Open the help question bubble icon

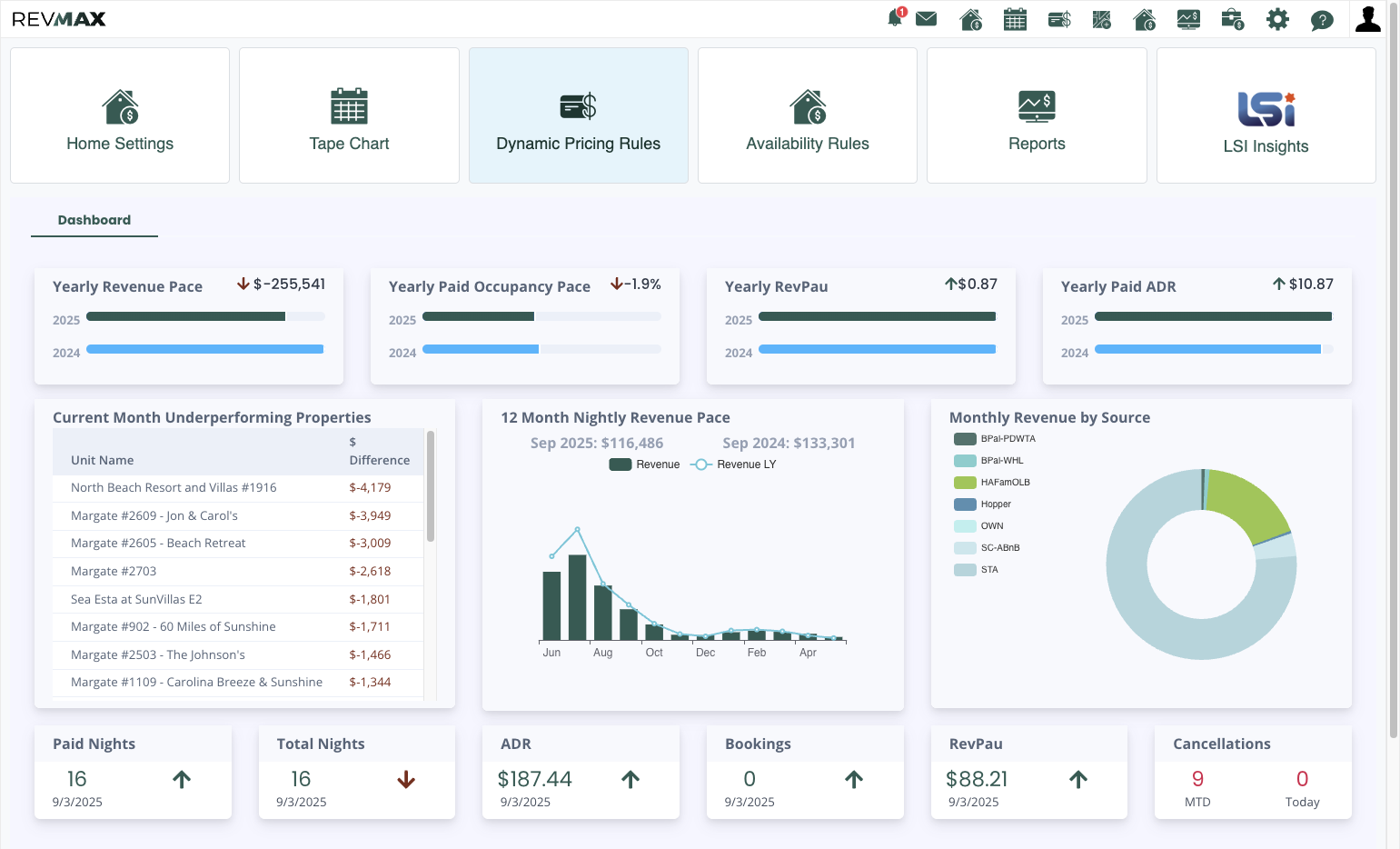1322,20
